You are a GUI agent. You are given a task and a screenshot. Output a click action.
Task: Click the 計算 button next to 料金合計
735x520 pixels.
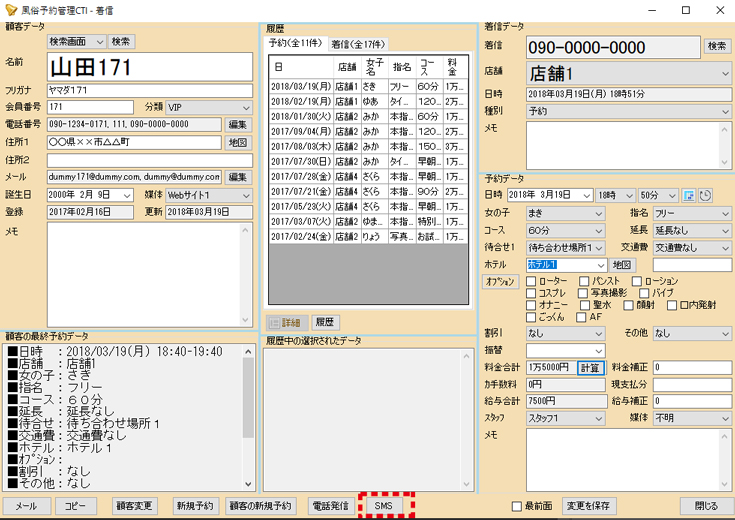coord(591,367)
